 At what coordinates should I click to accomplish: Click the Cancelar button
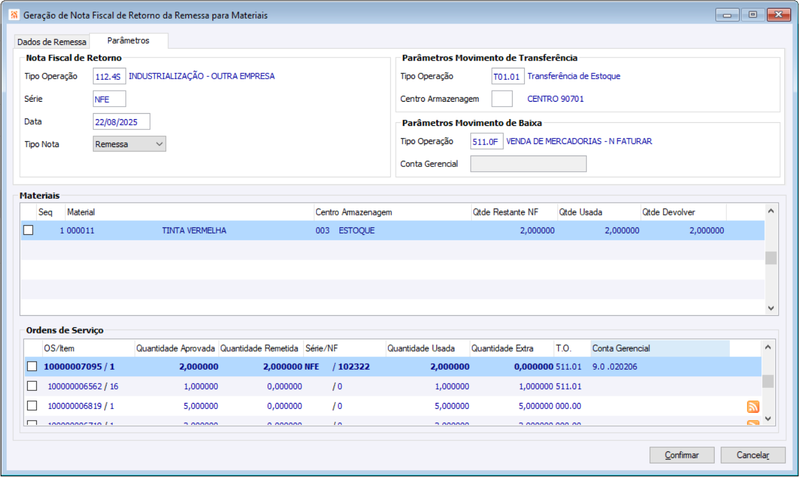tap(753, 455)
